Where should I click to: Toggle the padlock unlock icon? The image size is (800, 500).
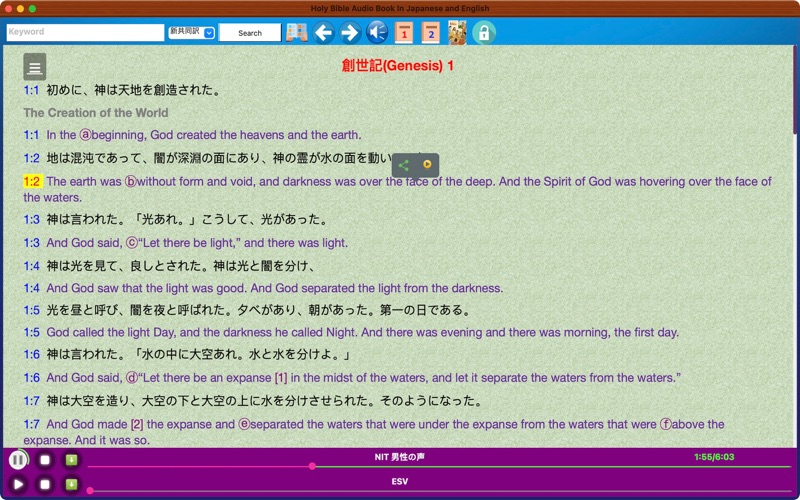[484, 33]
